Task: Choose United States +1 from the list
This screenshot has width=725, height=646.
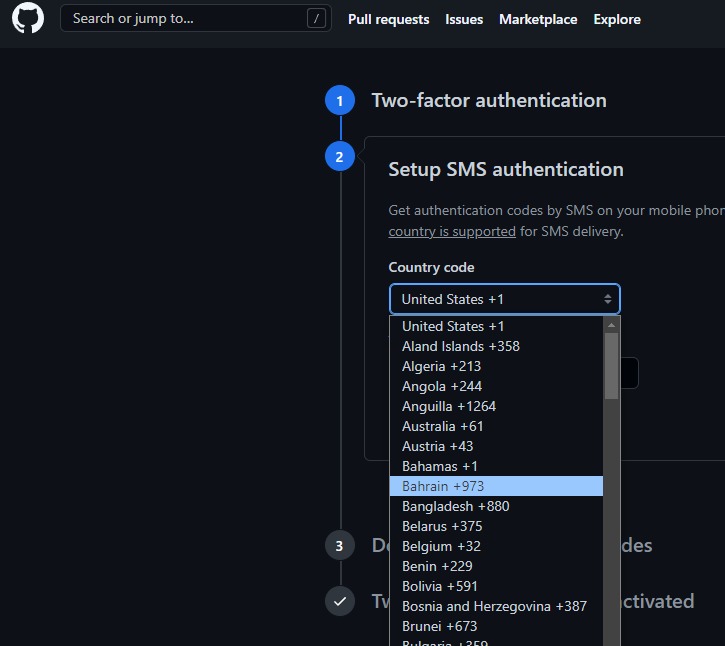Action: point(496,326)
